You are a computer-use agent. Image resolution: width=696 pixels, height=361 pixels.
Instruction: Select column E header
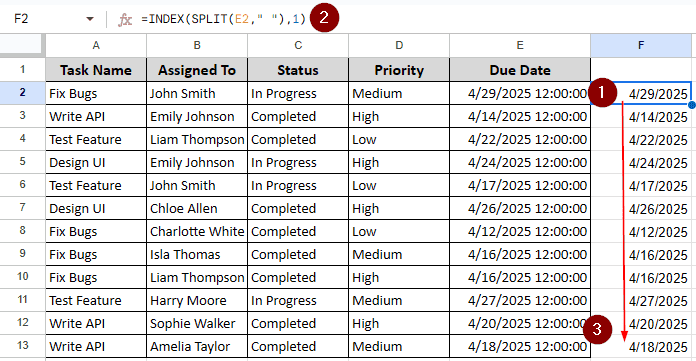(520, 45)
